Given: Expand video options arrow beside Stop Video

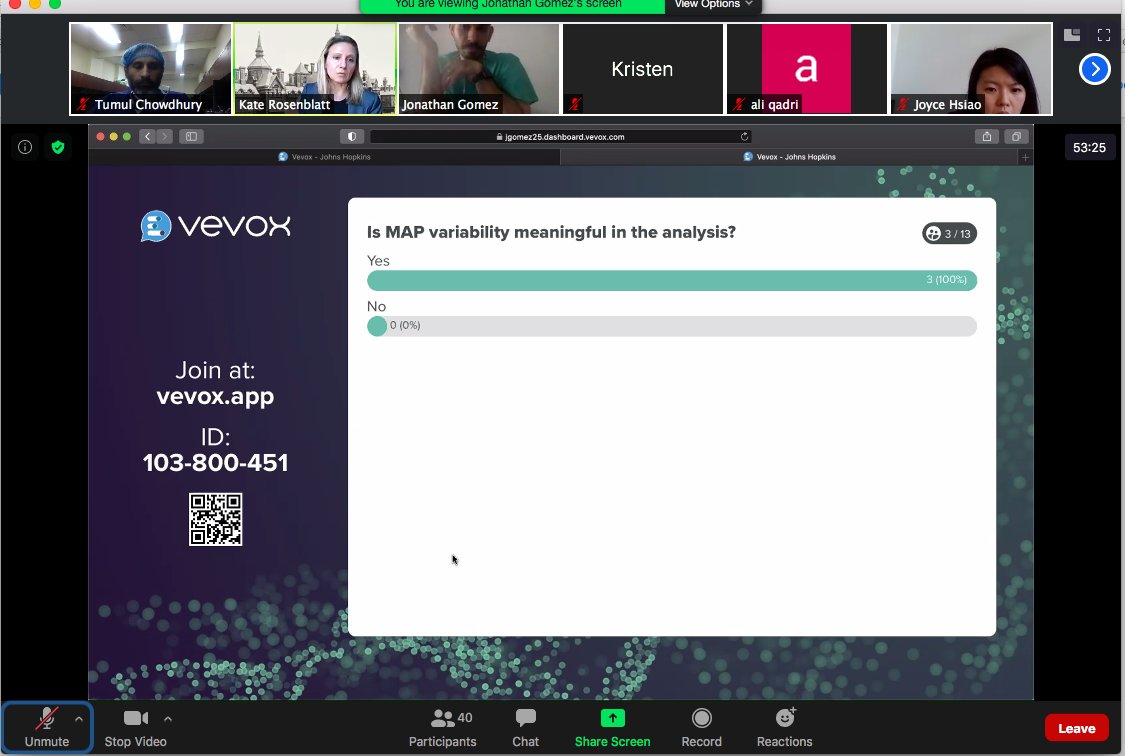Looking at the screenshot, I should [168, 719].
